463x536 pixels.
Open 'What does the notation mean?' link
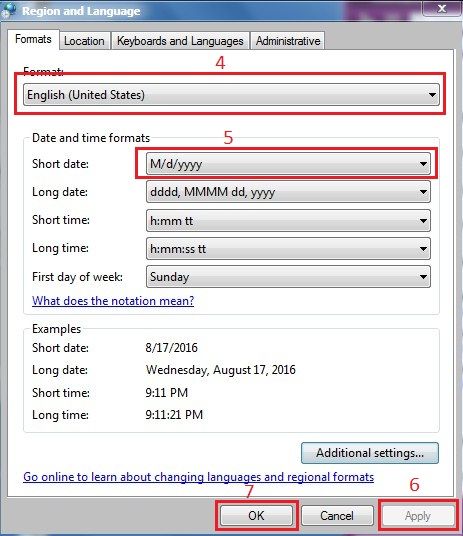(x=113, y=301)
